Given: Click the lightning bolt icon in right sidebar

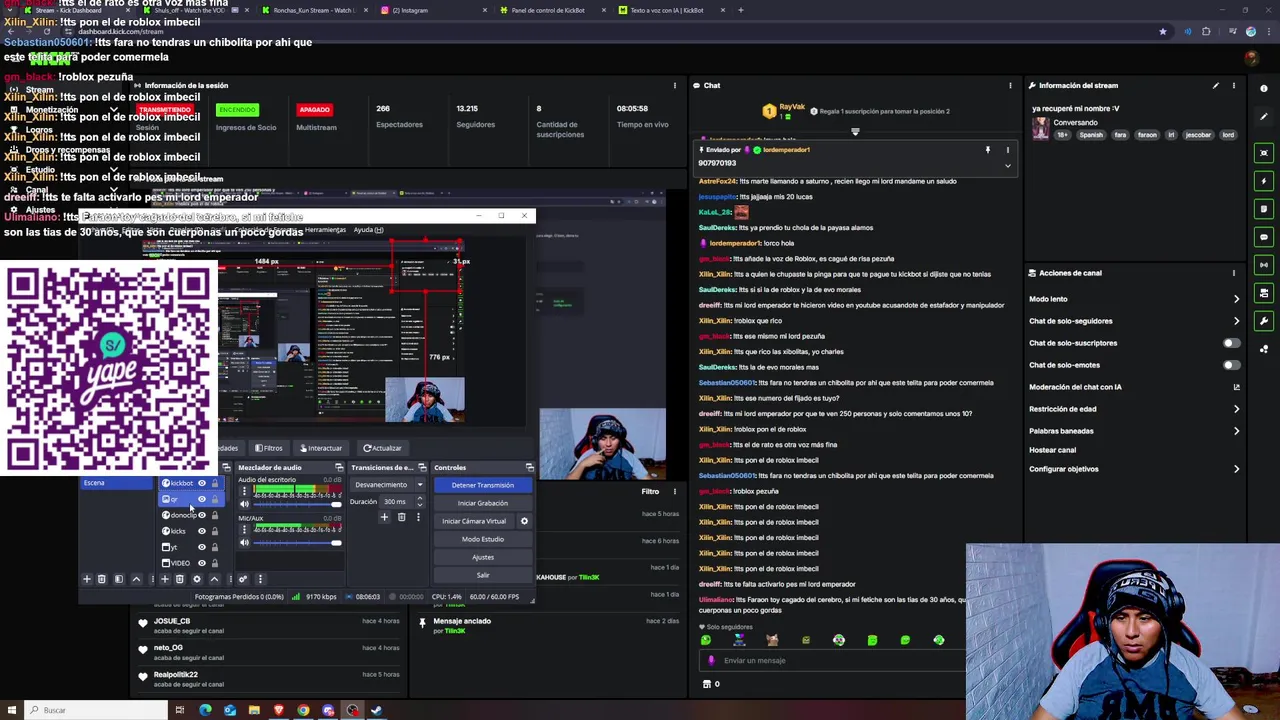Looking at the screenshot, I should 1265,181.
